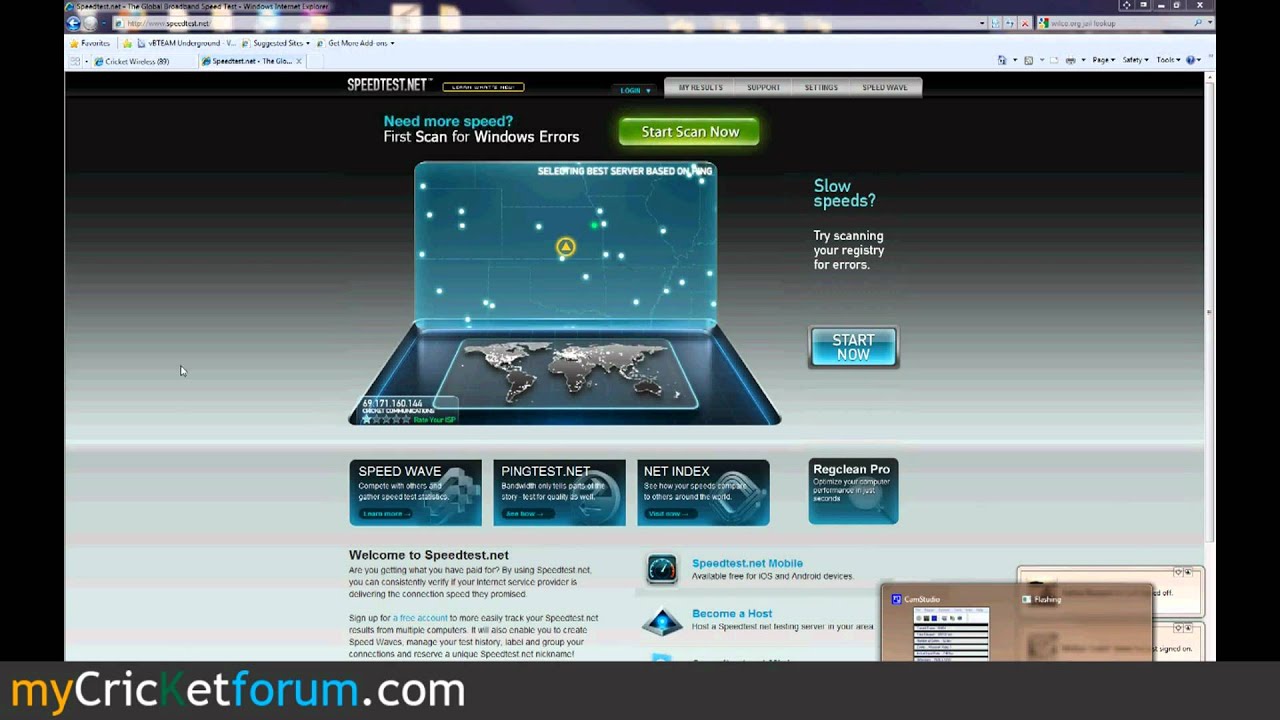Image resolution: width=1280 pixels, height=720 pixels.
Task: Click the Learn What's New banner button
Action: 483,87
